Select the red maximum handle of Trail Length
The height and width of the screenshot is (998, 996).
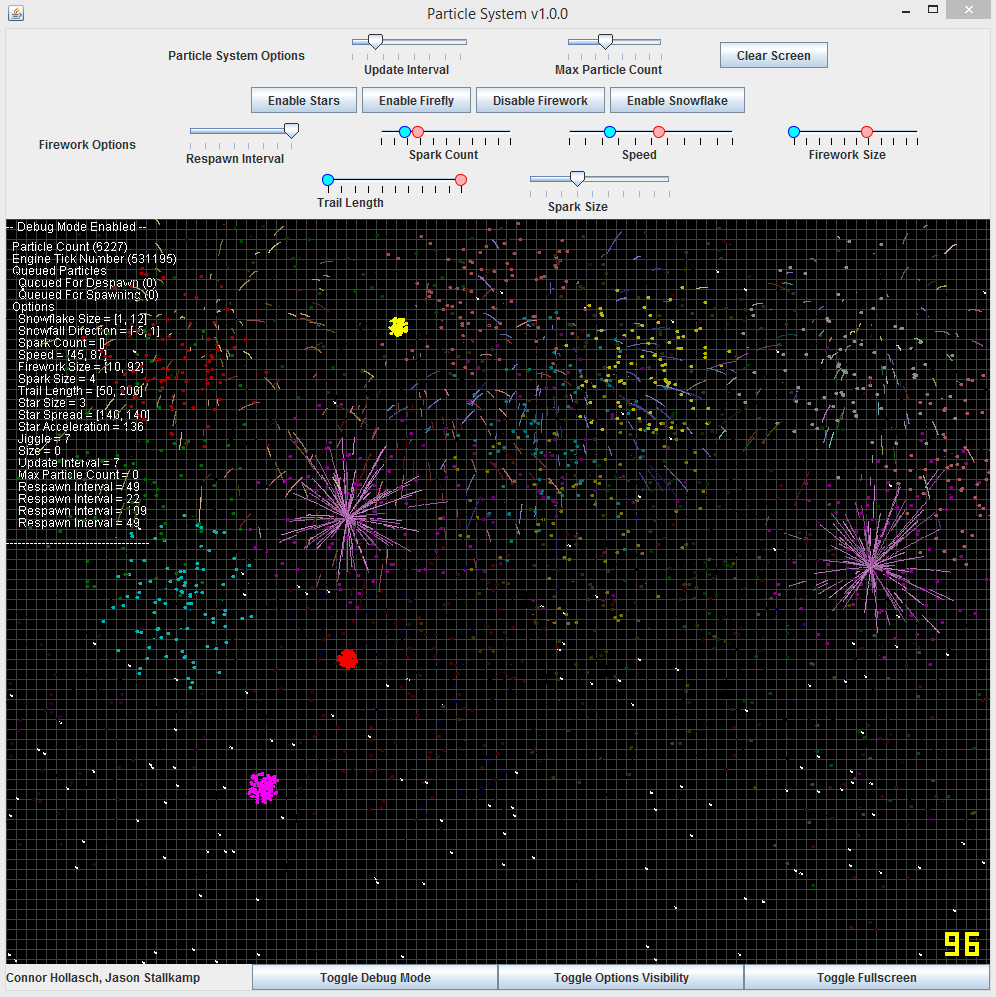coord(461,180)
